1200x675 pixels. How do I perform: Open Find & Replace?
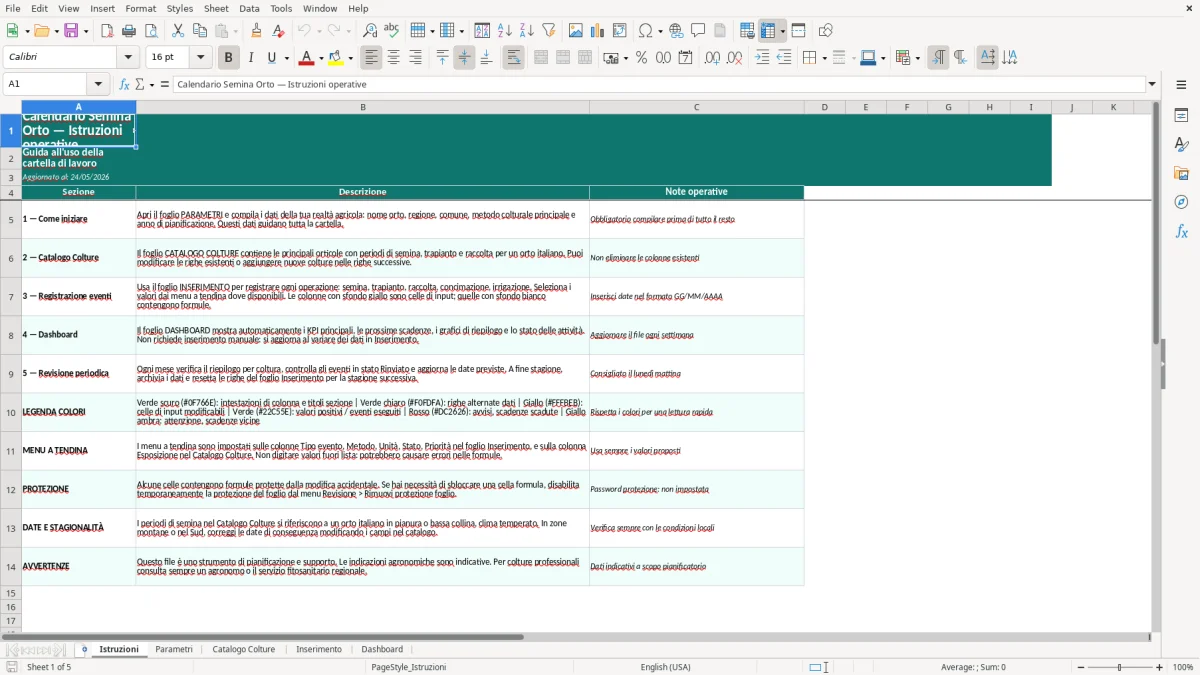(370, 31)
